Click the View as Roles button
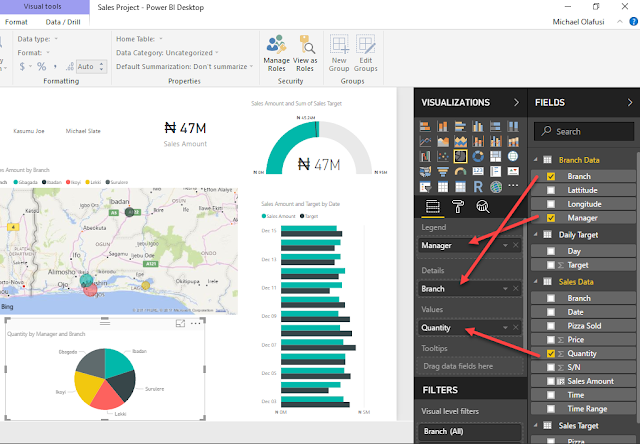Image resolution: width=640 pixels, height=444 pixels. point(305,53)
